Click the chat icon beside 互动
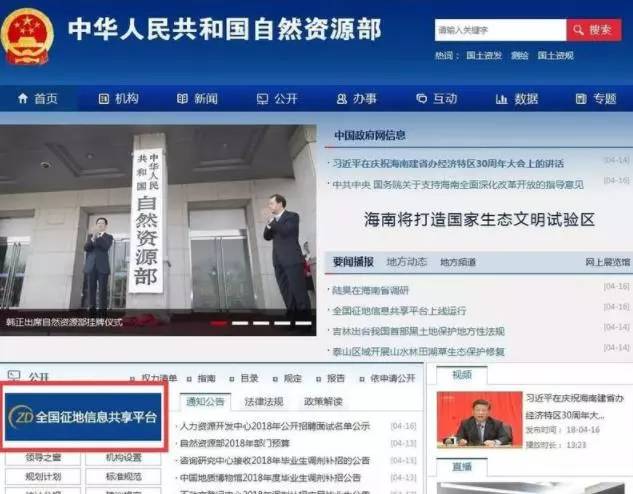 [x=421, y=98]
